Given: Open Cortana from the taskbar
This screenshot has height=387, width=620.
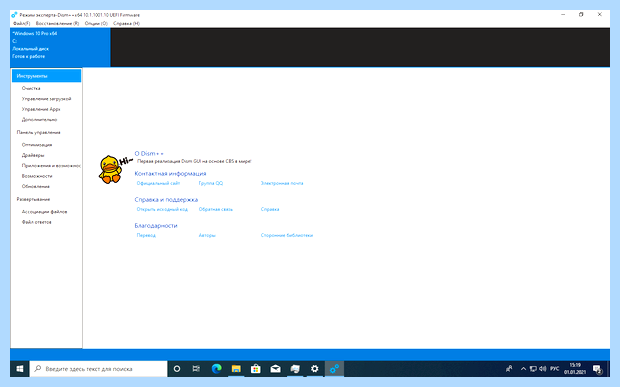Looking at the screenshot, I should coord(177,369).
